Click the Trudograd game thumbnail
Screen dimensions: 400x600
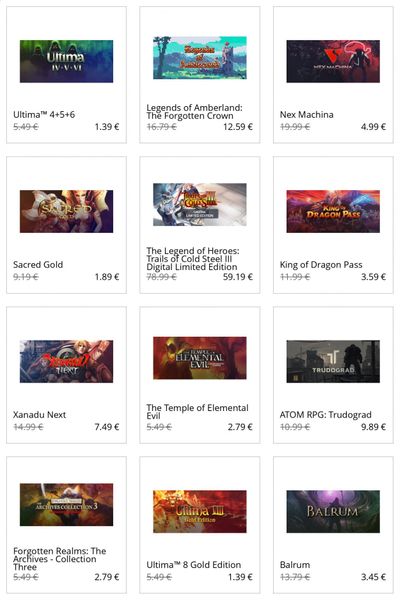(x=333, y=361)
